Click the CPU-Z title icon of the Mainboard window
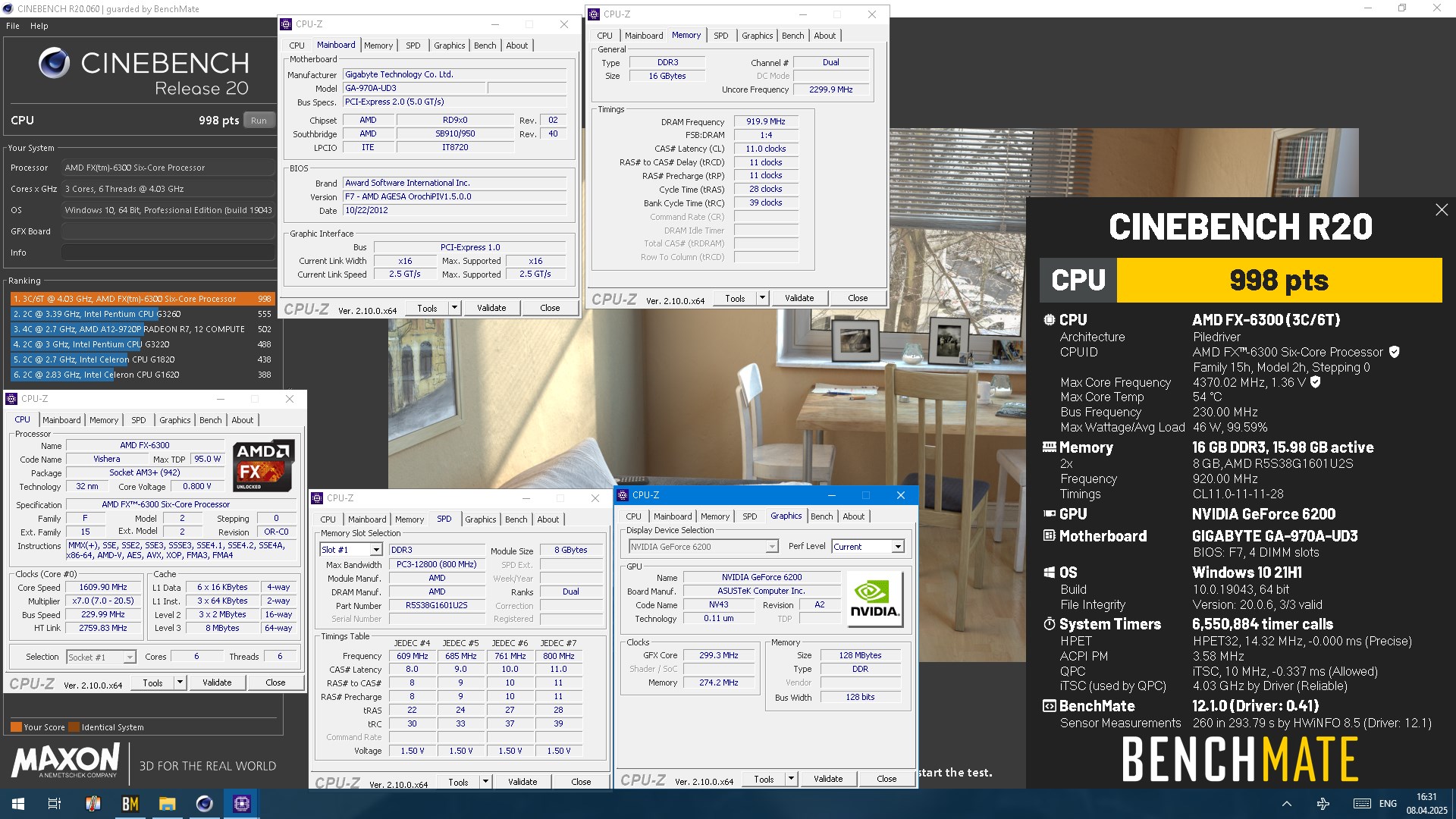This screenshot has width=1456, height=819. point(286,24)
